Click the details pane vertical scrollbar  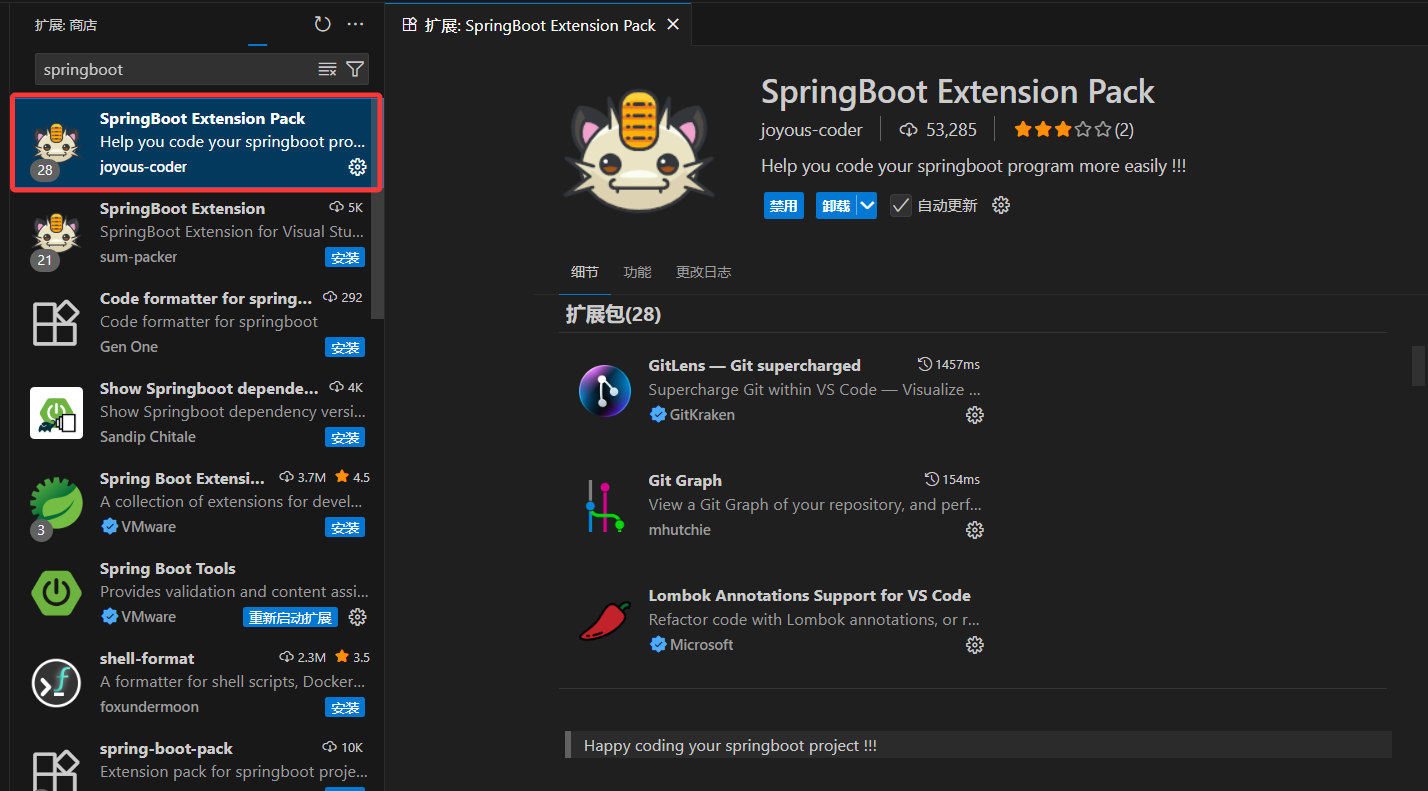coord(1418,365)
